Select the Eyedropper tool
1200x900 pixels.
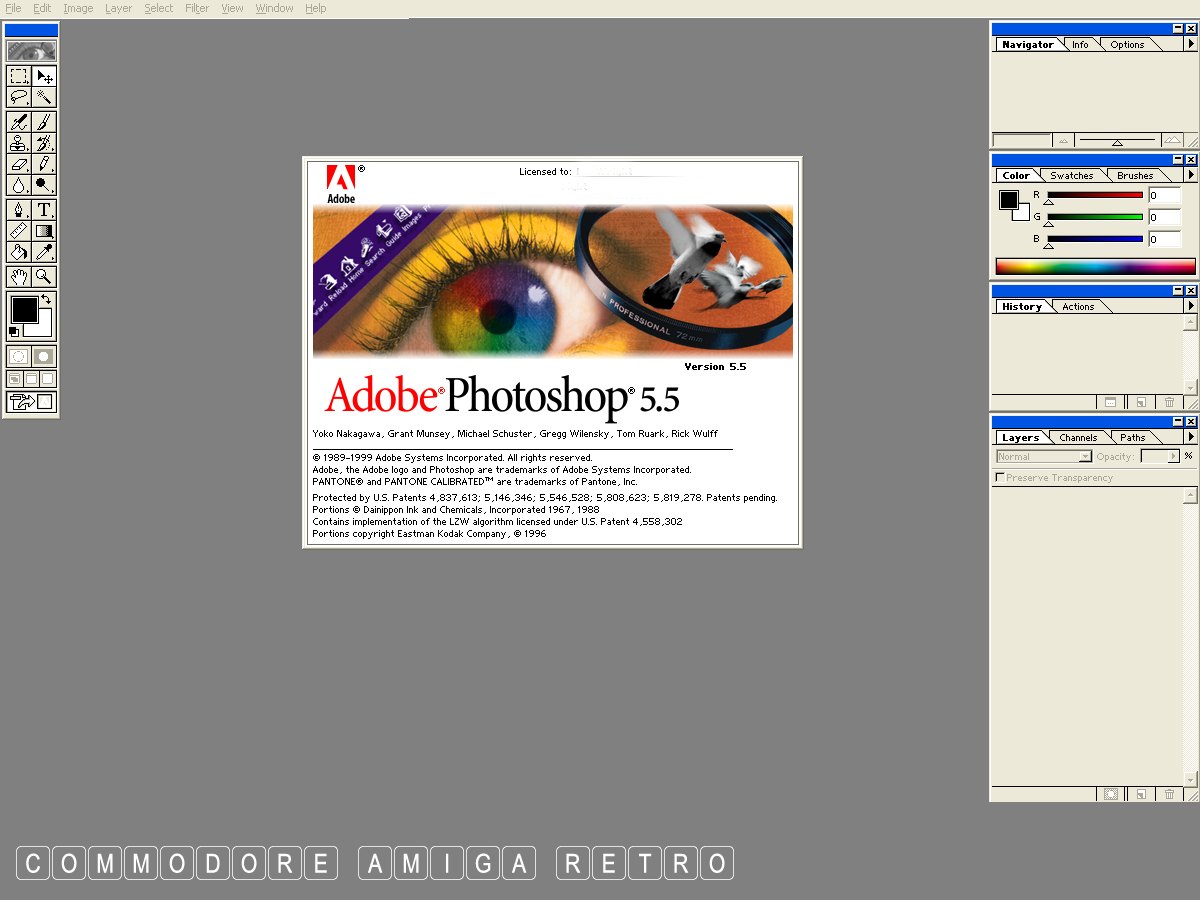(44, 252)
